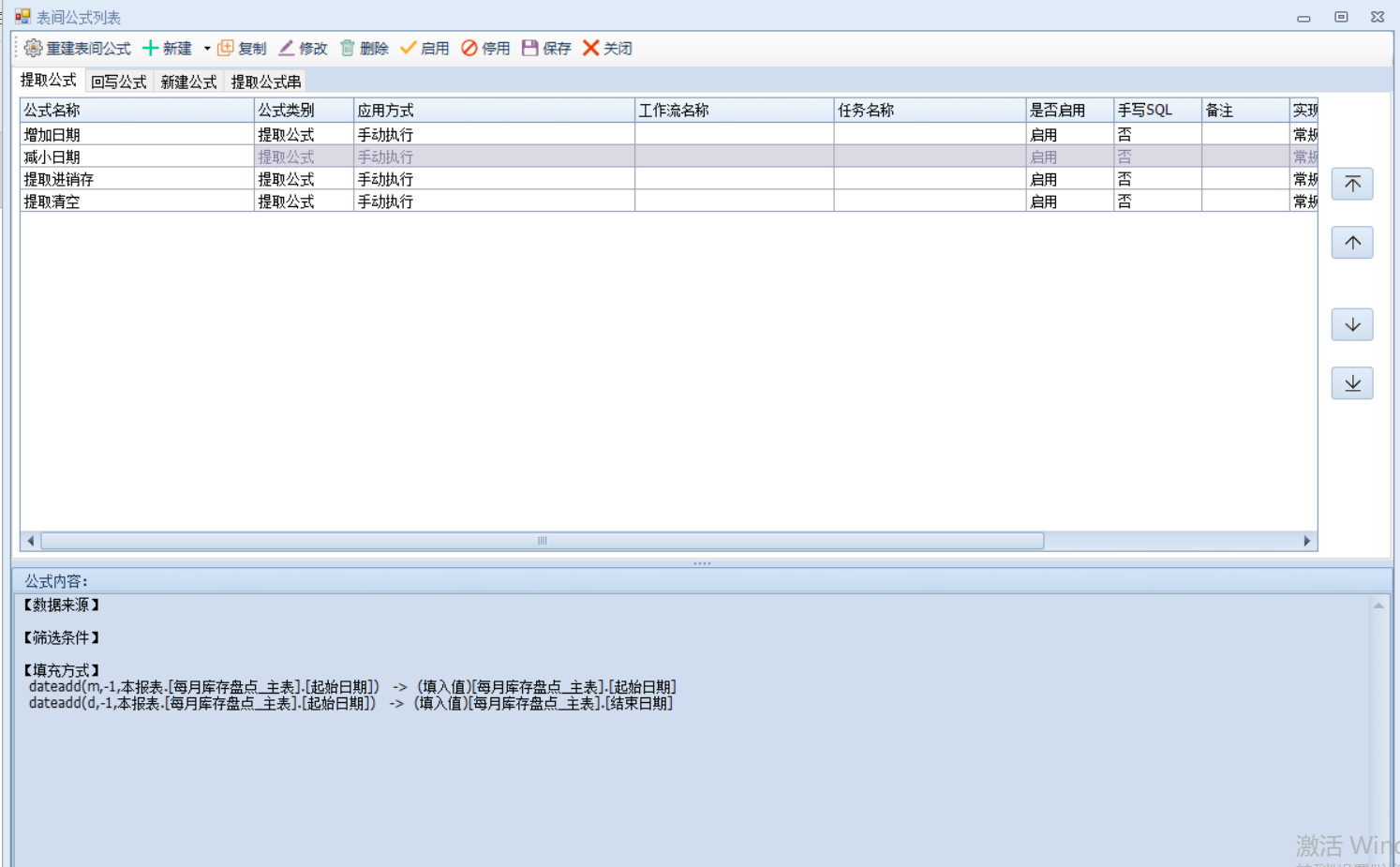The image size is (1400, 867).
Task: Click the red X 关闭 button
Action: (591, 48)
